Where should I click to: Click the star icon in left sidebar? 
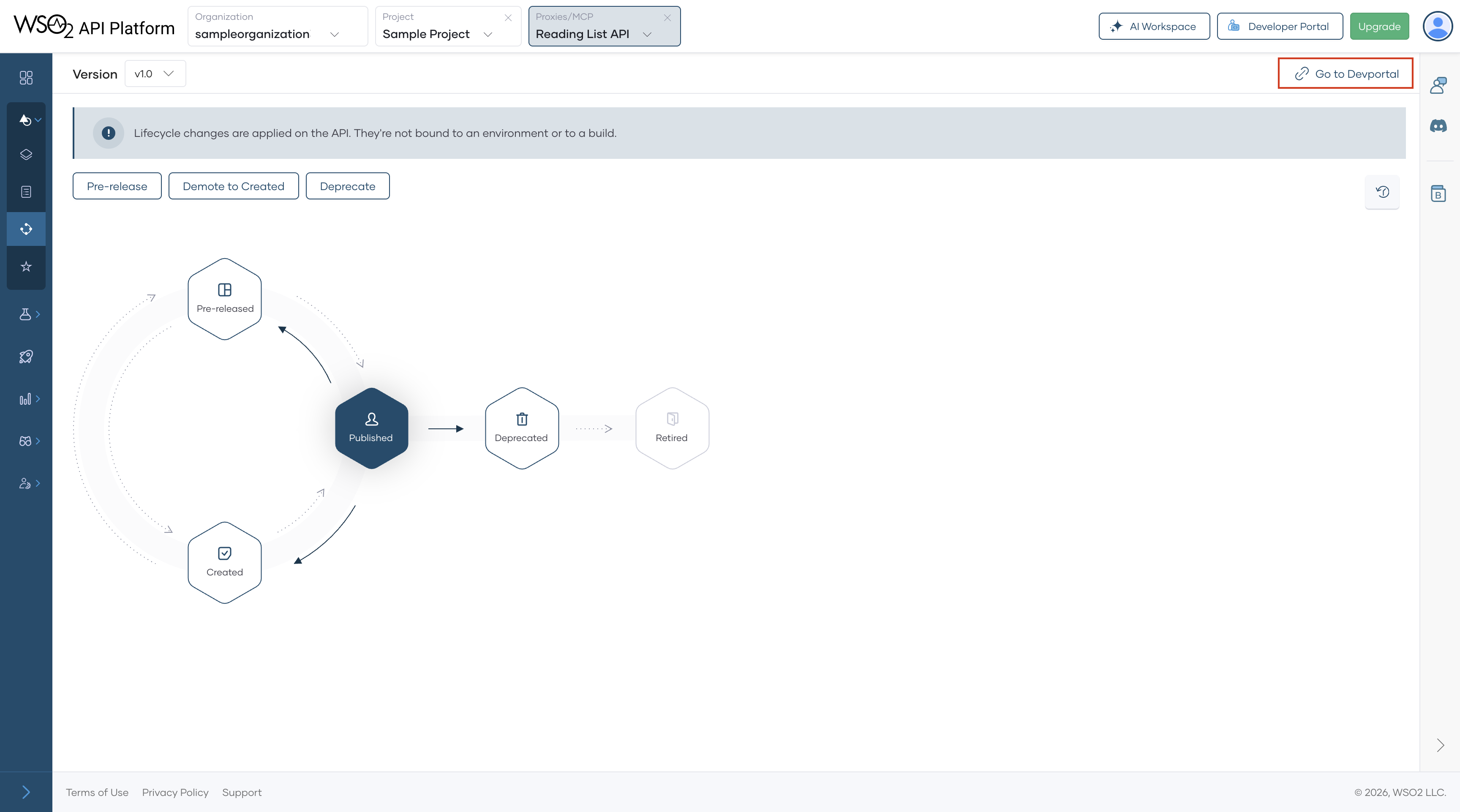click(x=26, y=266)
